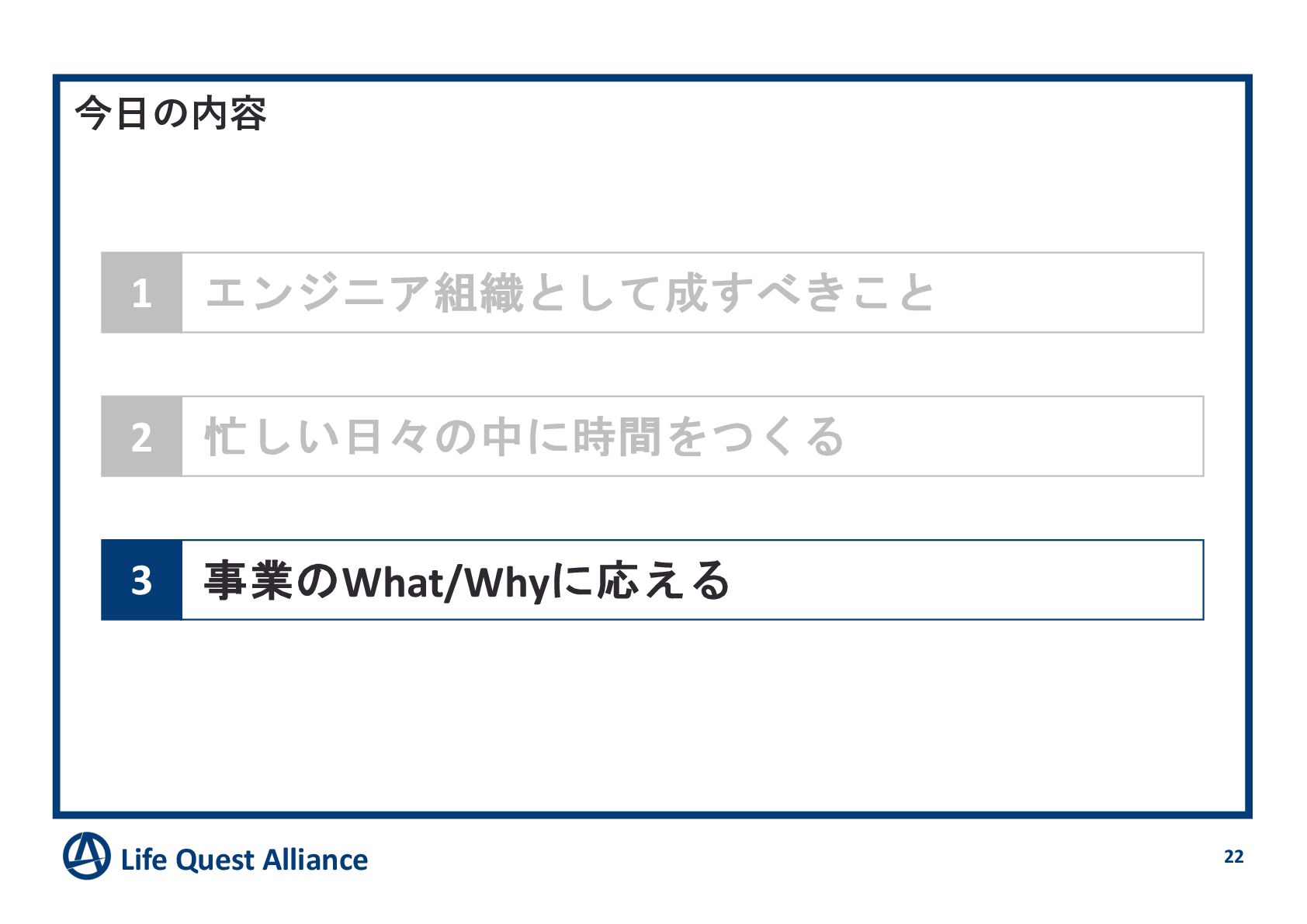
Task: Click the word Quest in the footer
Action: 215,860
